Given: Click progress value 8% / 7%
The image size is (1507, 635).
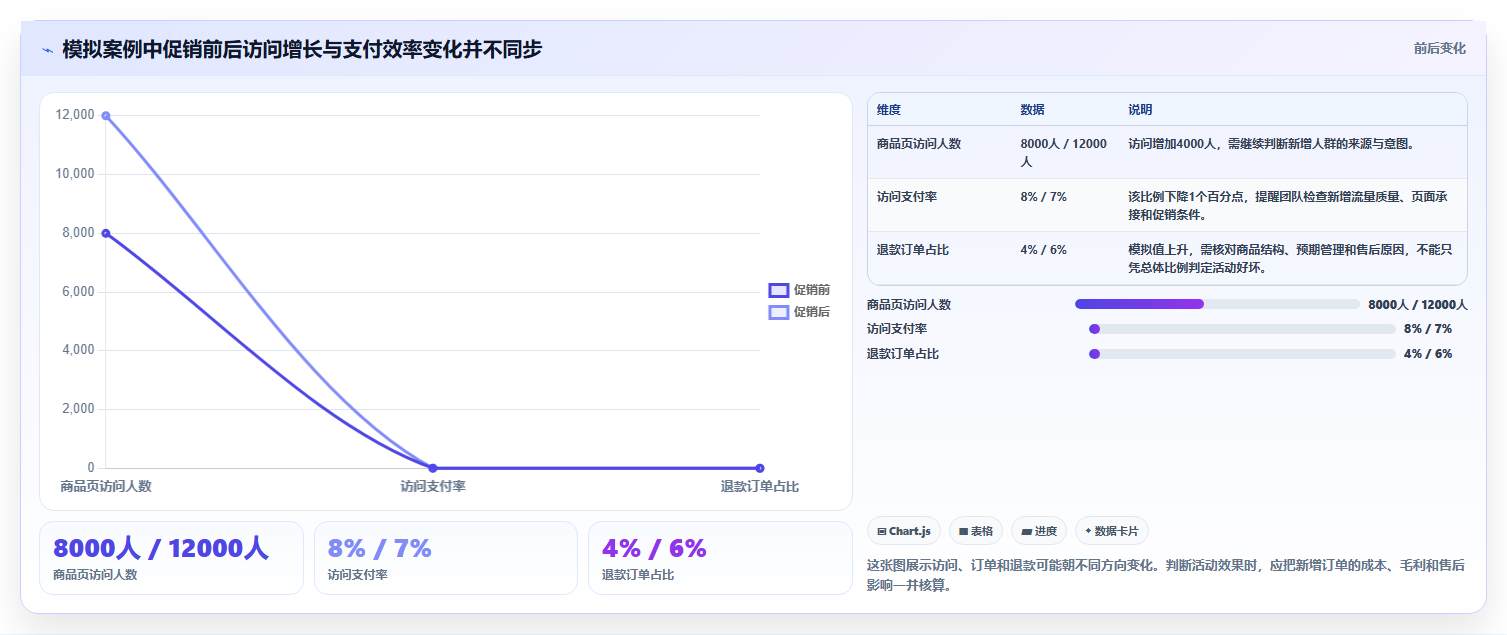Looking at the screenshot, I should click(1428, 329).
